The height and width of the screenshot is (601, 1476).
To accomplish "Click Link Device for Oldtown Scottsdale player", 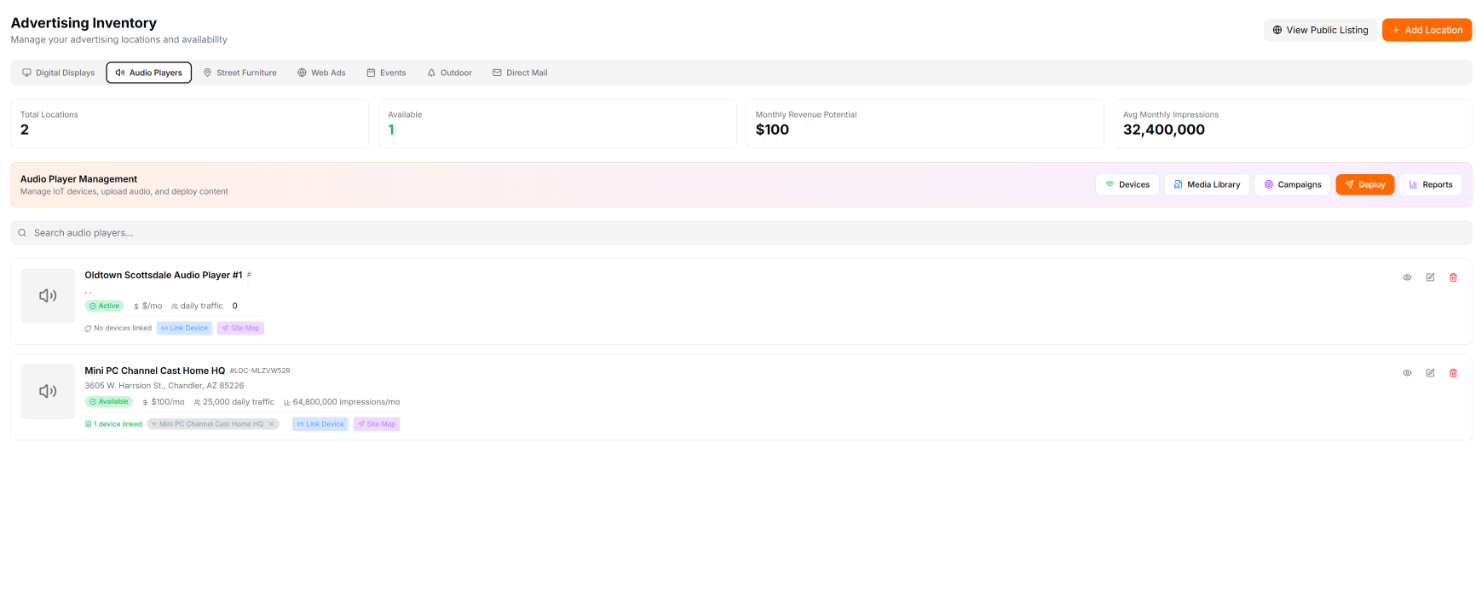I will [x=184, y=328].
